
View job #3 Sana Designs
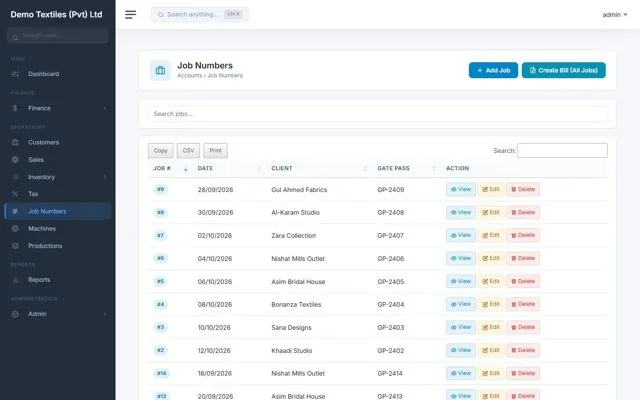coord(461,327)
